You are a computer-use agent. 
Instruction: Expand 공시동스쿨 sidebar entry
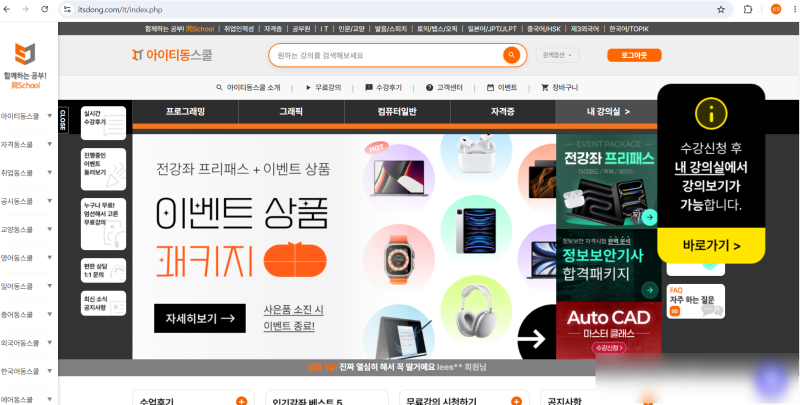49,201
